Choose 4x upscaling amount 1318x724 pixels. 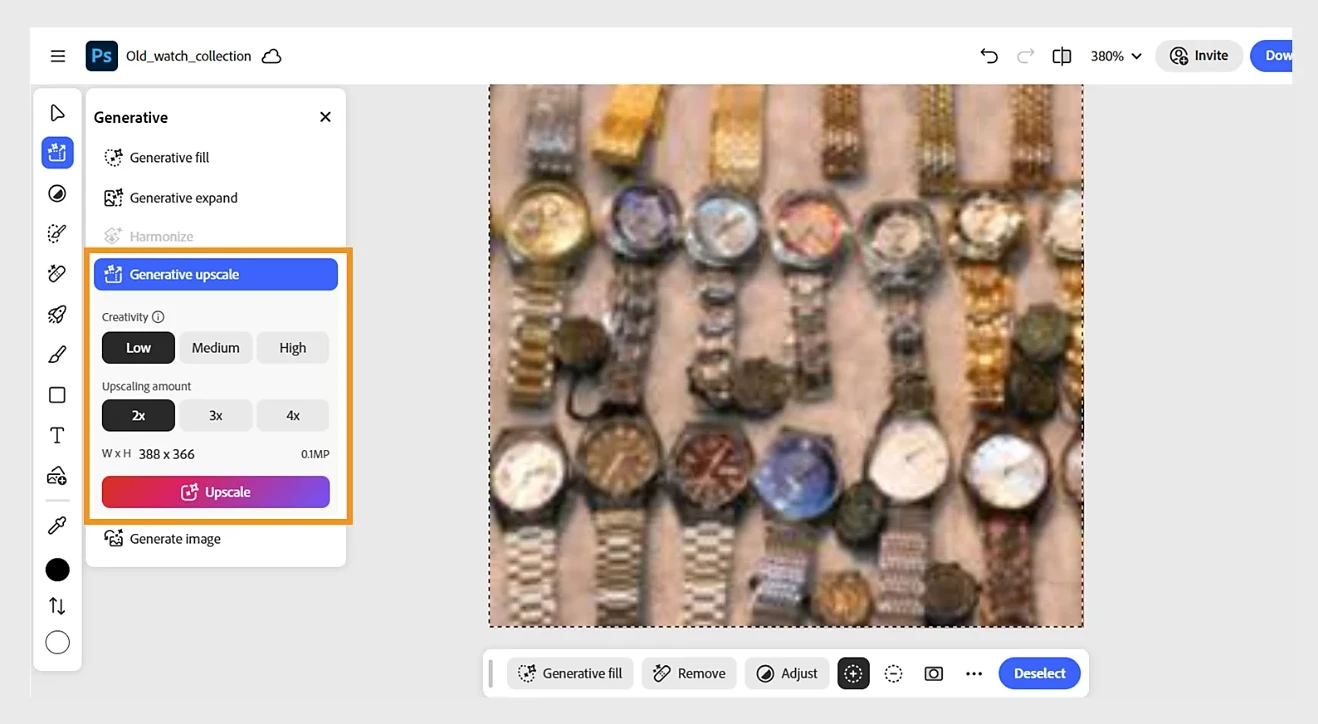pyautogui.click(x=293, y=415)
